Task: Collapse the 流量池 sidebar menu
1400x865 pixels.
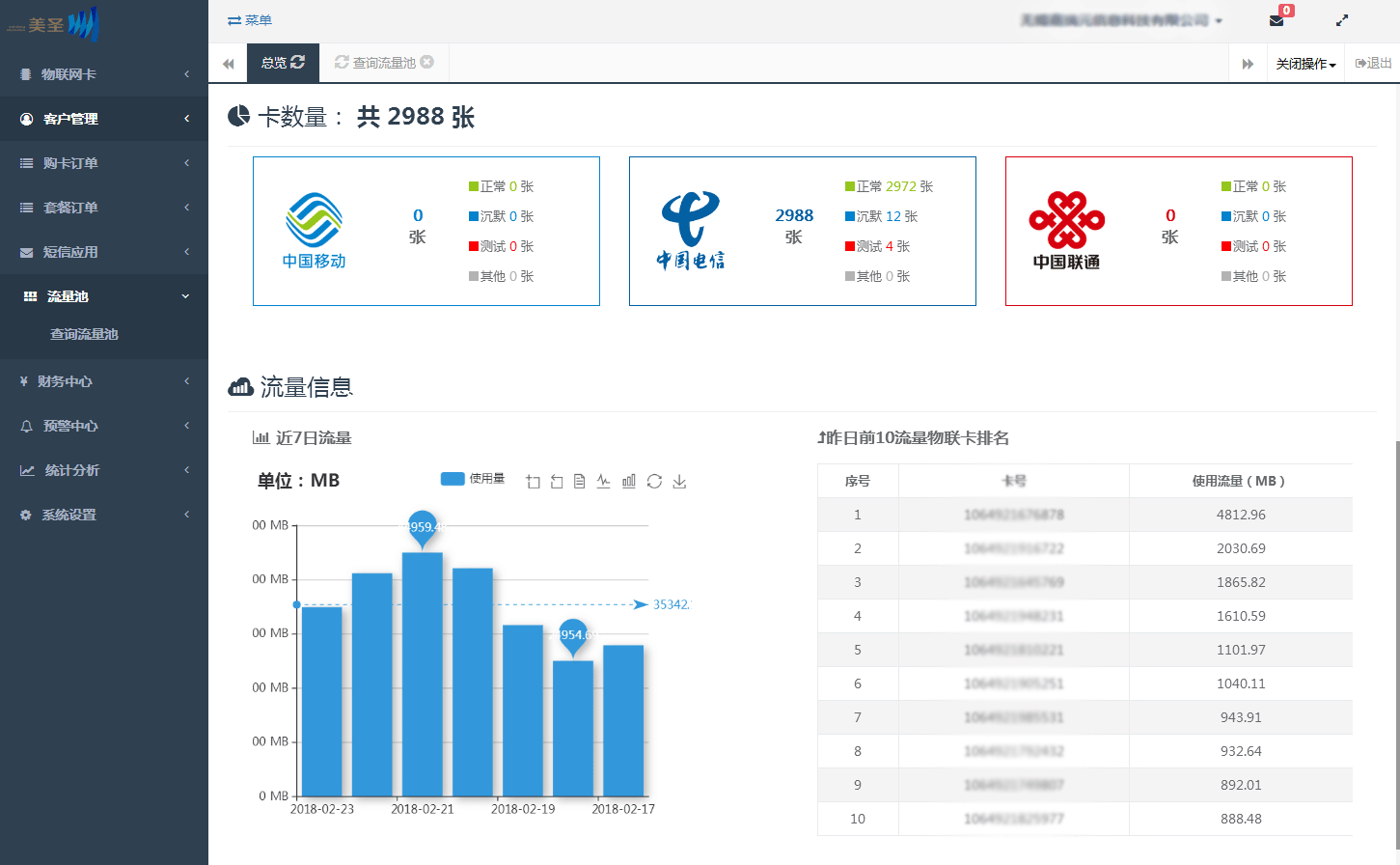Action: pos(104,296)
